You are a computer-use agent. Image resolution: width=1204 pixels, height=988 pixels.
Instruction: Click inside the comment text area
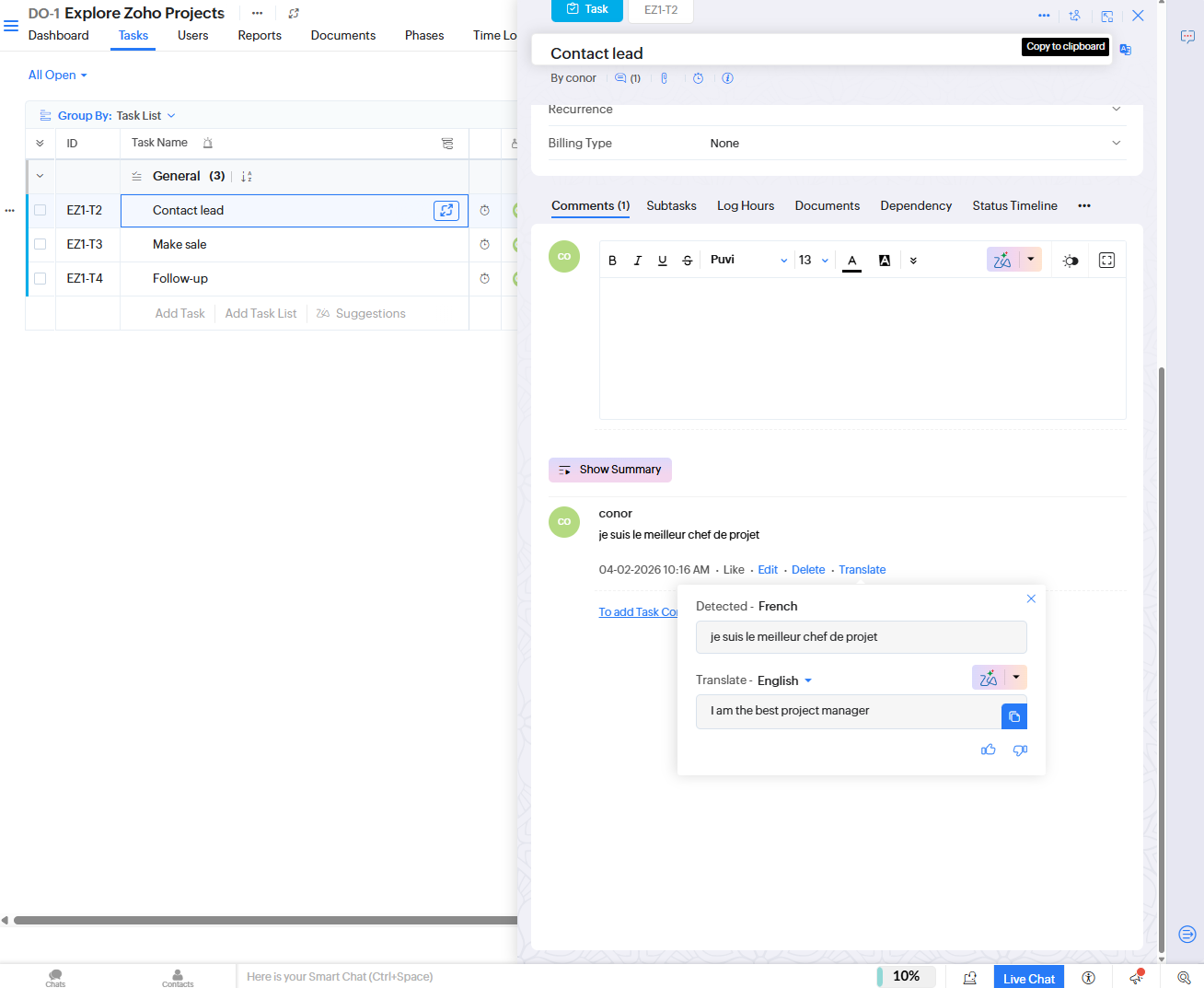click(862, 348)
